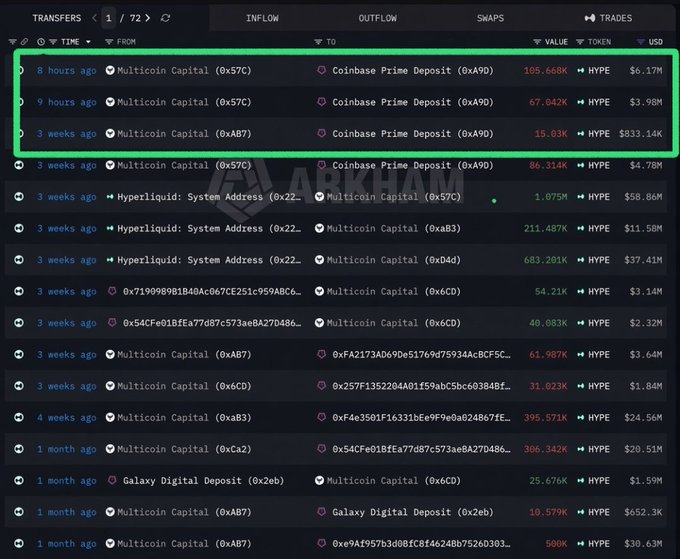680x559 pixels.
Task: Open Multicoin Capital (0xD4d) recipient link
Action: click(x=394, y=260)
